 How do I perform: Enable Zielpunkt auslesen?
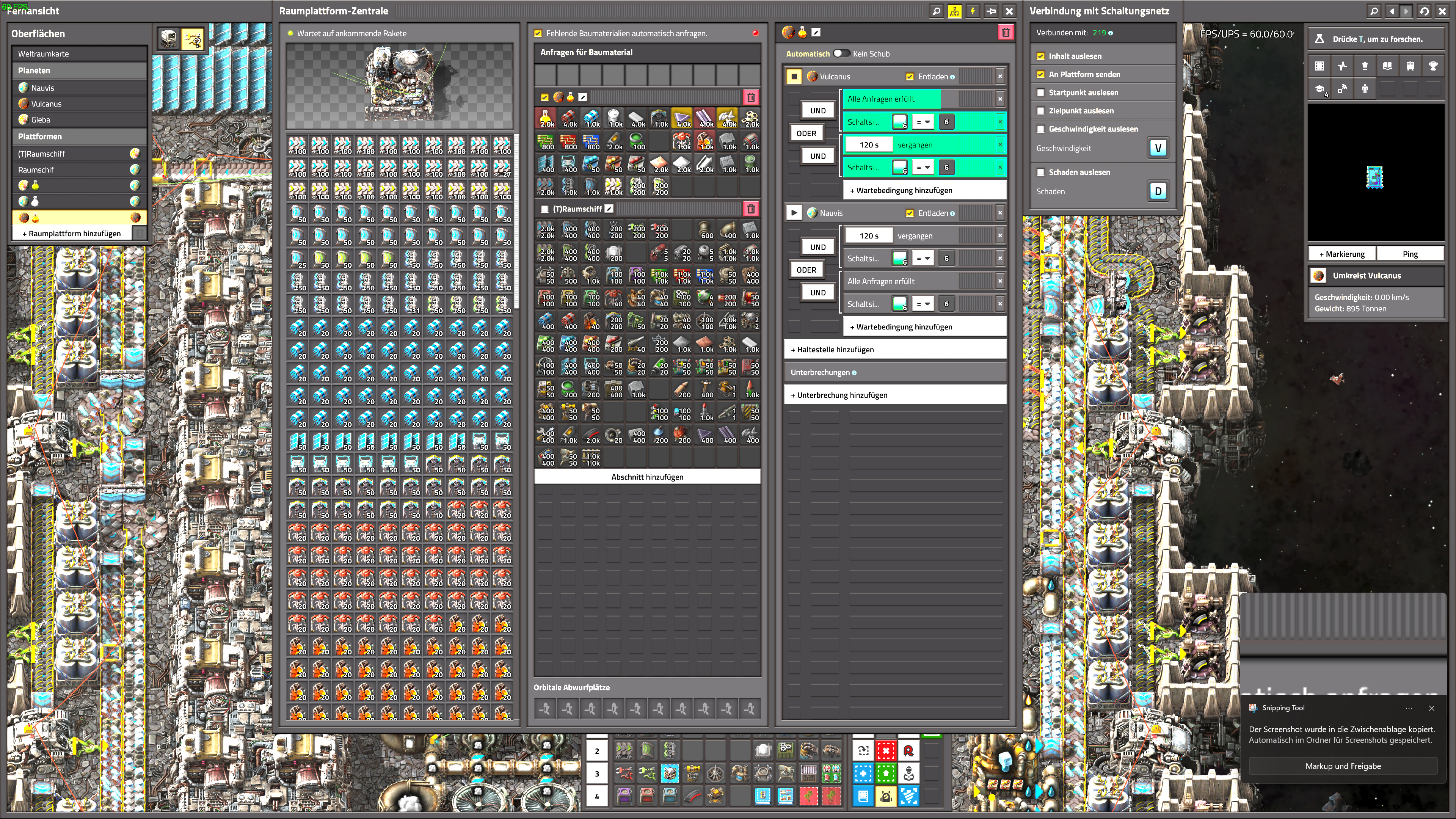pyautogui.click(x=1040, y=111)
